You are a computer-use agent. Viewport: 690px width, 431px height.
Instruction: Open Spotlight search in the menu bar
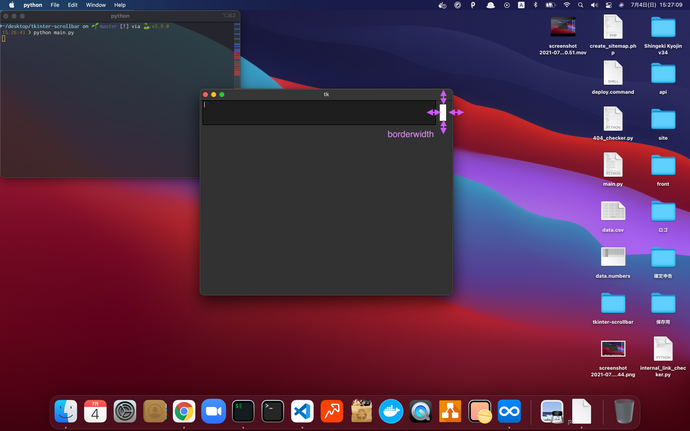click(580, 5)
